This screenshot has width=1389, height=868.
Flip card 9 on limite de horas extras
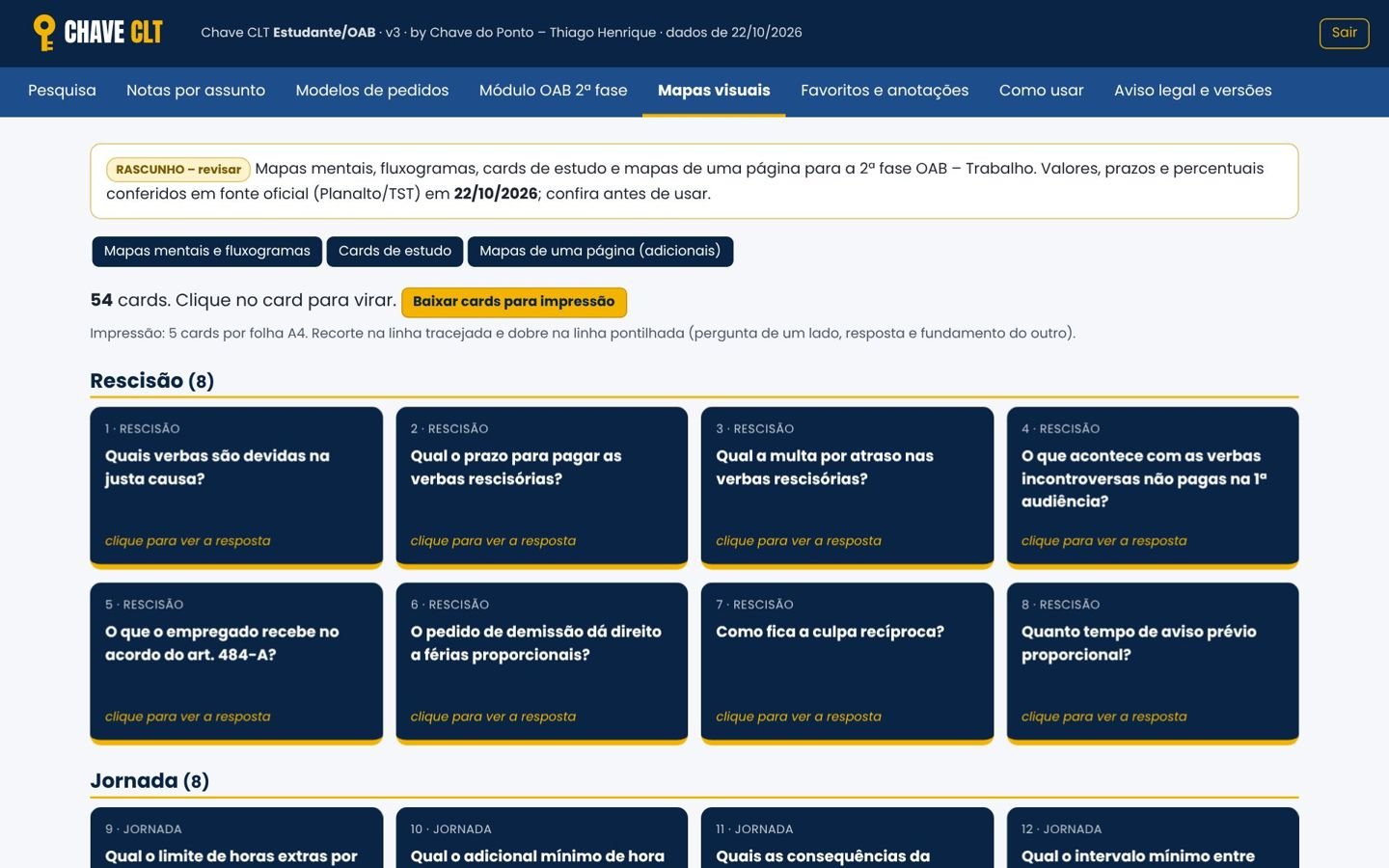[x=236, y=838]
